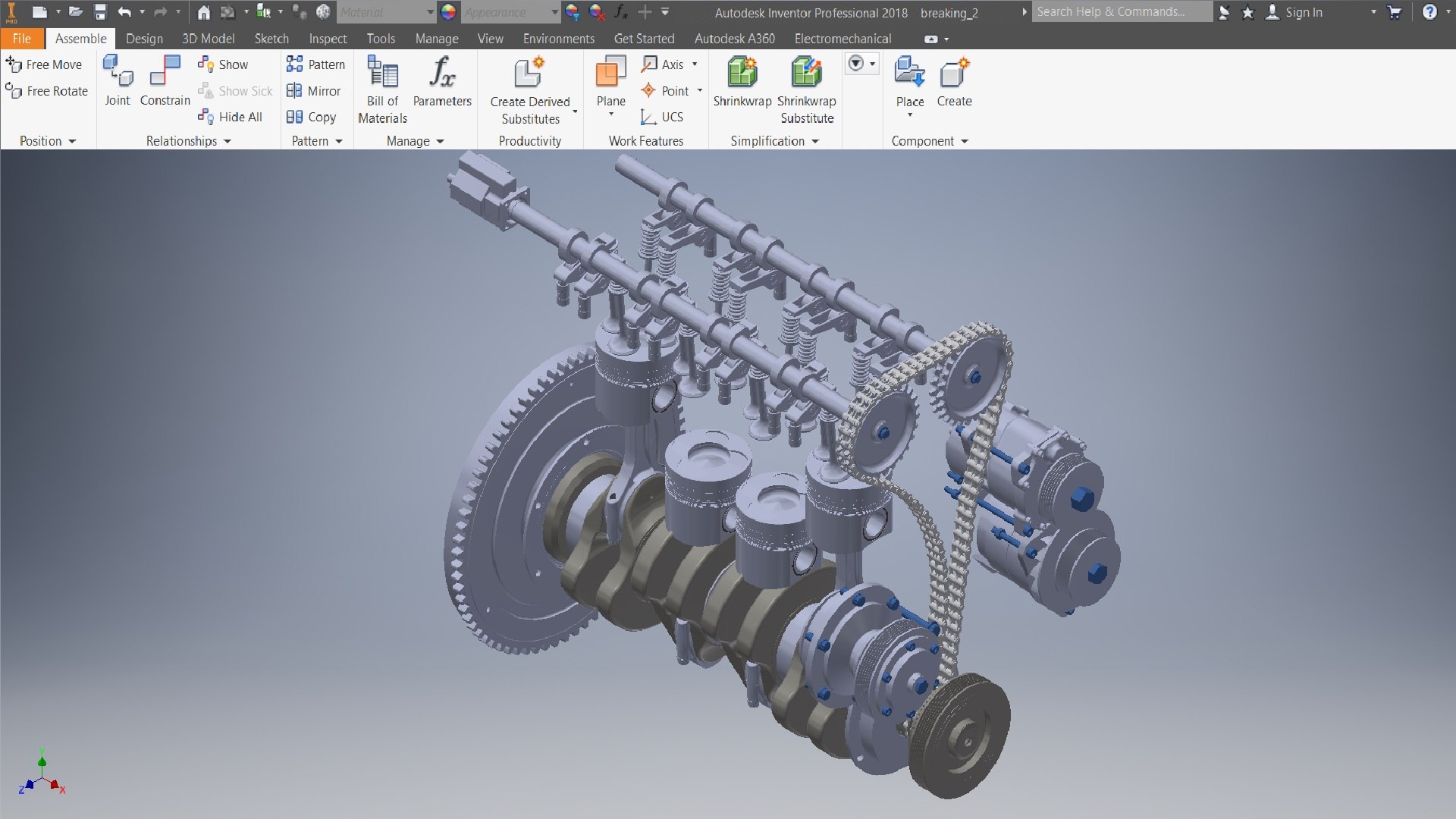
Task: Click the Pattern component tool
Action: tap(315, 64)
